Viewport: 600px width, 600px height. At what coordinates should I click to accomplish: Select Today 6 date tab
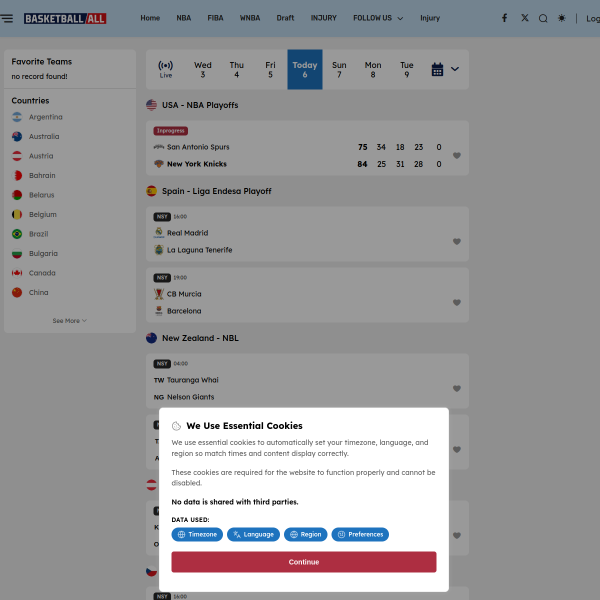tap(305, 69)
